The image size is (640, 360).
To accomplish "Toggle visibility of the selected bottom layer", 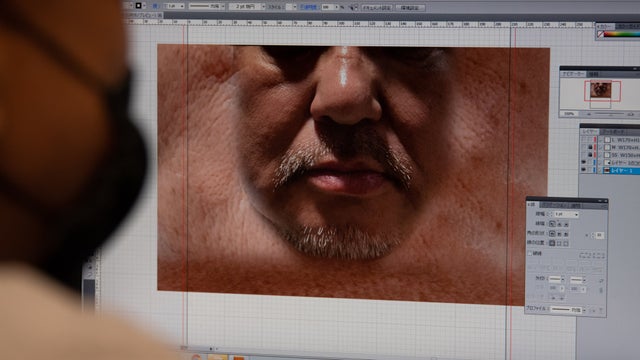I will pyautogui.click(x=584, y=170).
